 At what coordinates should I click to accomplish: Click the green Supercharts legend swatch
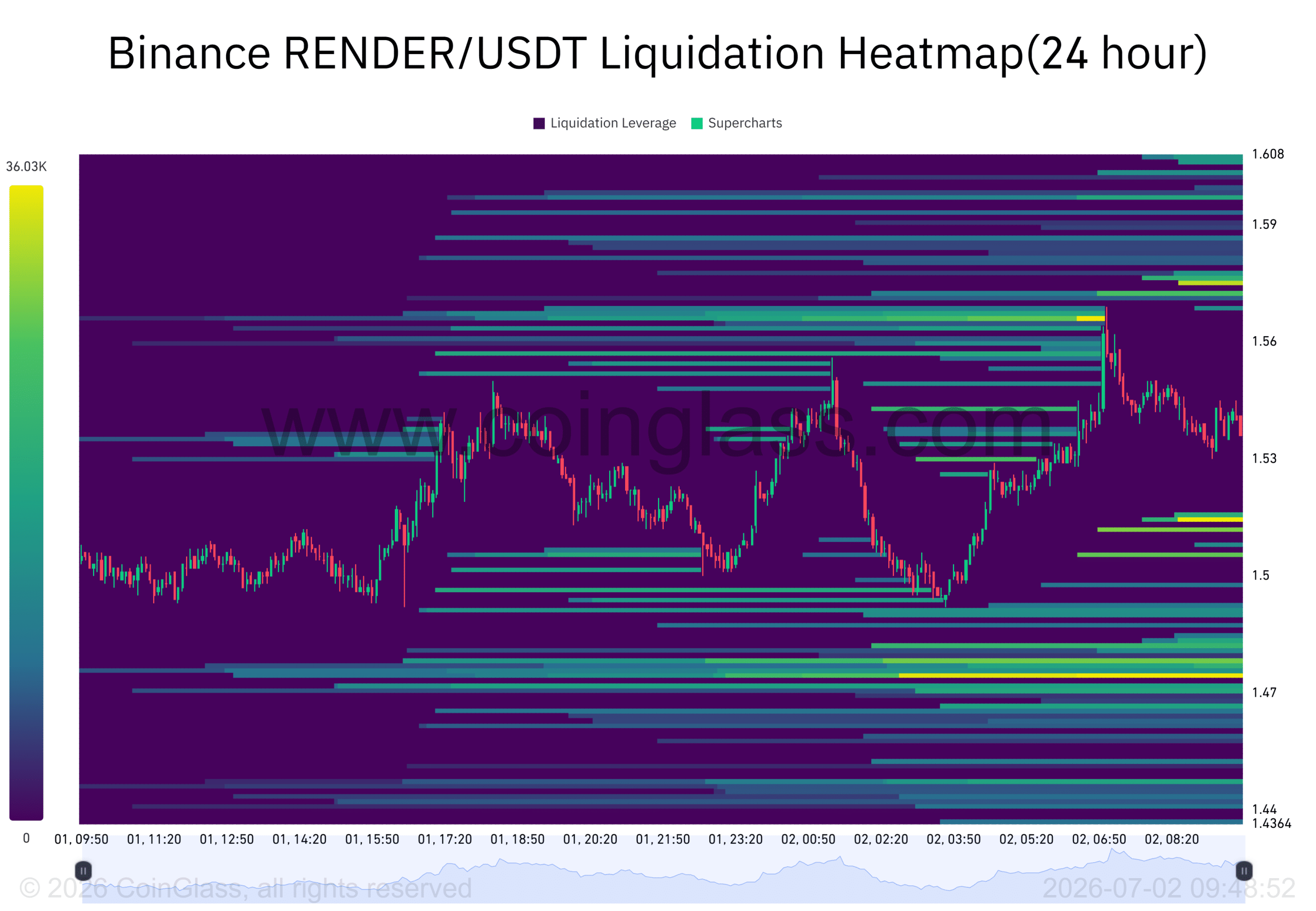point(697,123)
